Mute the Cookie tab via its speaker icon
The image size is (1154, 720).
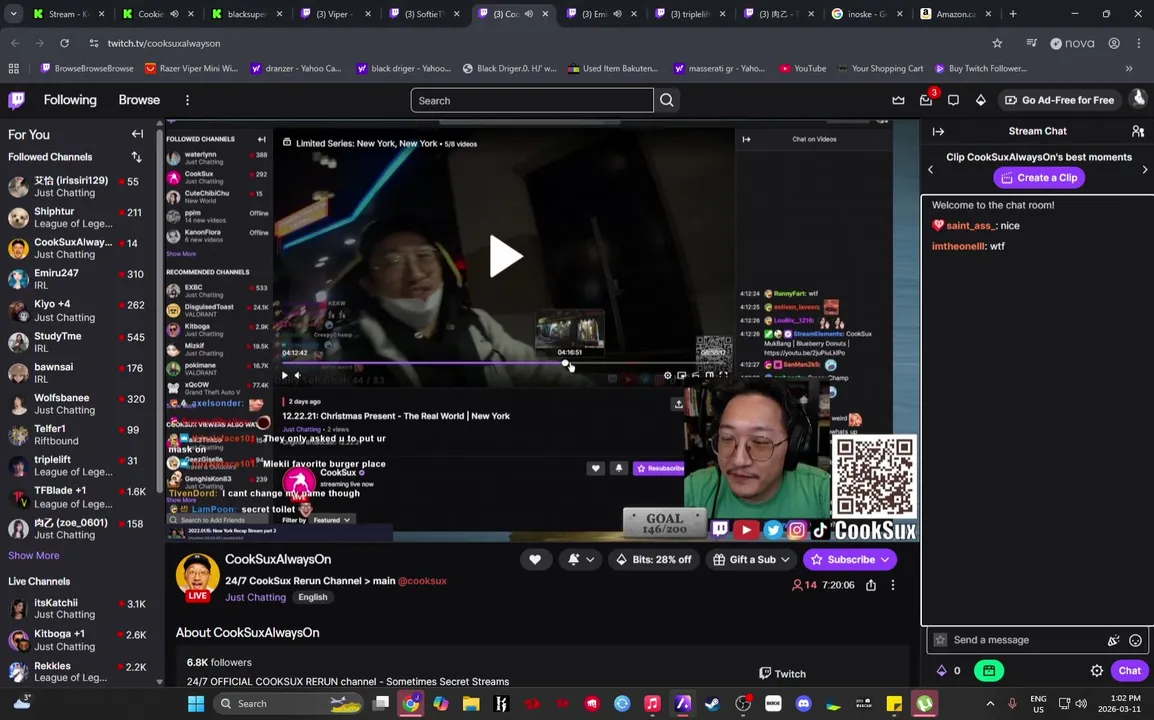(x=175, y=14)
